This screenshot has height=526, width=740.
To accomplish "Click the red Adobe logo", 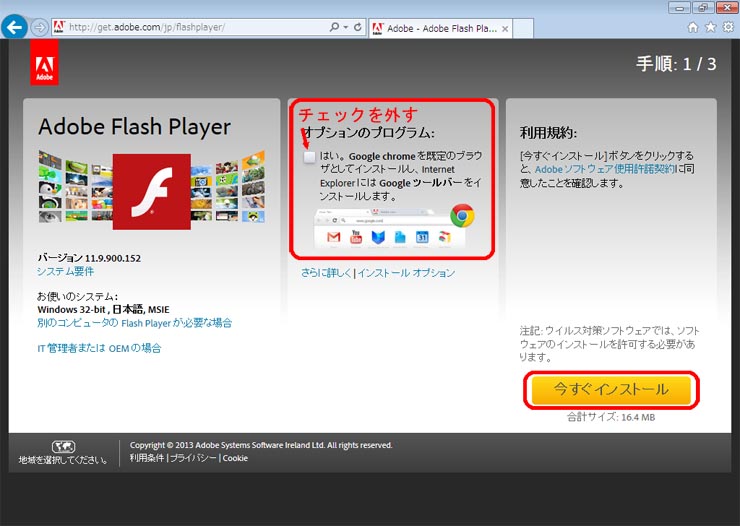I will click(x=44, y=62).
